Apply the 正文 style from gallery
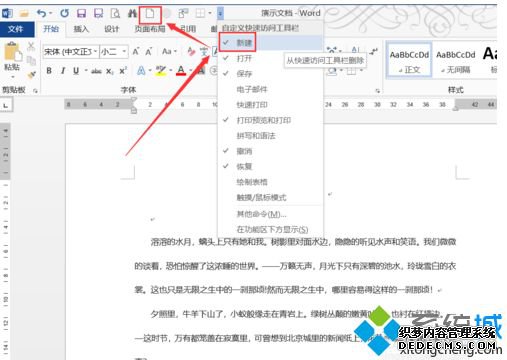 (409, 60)
